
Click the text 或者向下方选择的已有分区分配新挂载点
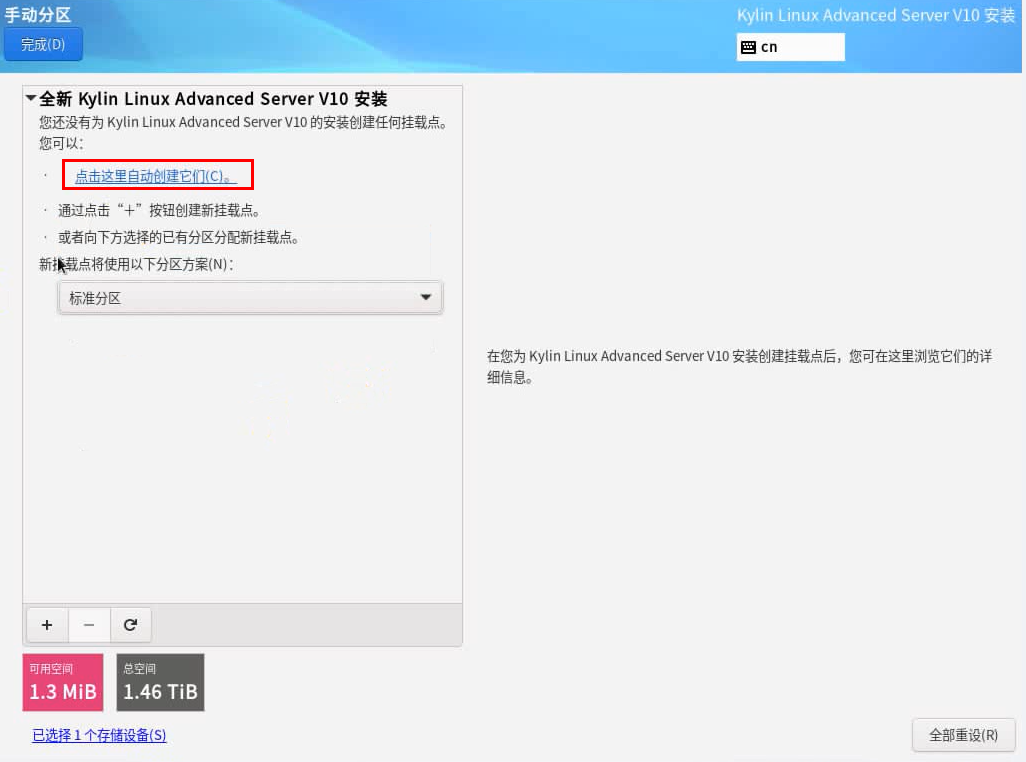tap(179, 237)
